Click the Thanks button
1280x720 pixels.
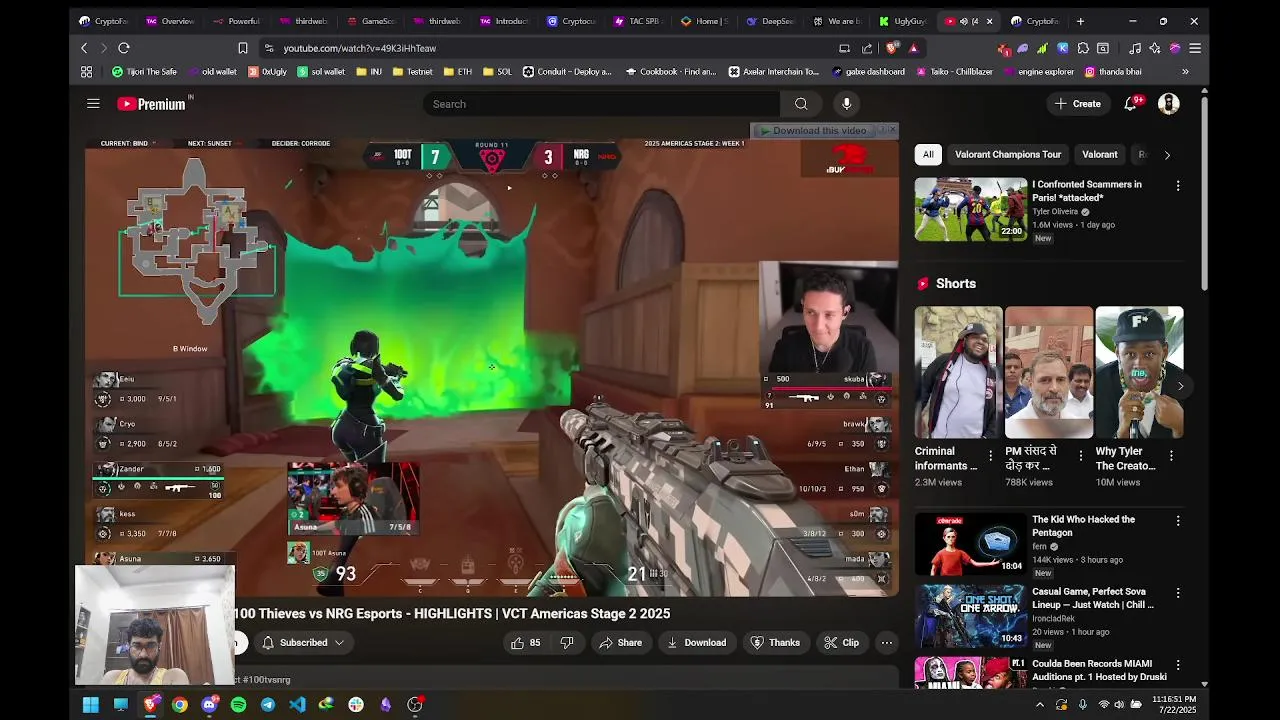point(775,643)
